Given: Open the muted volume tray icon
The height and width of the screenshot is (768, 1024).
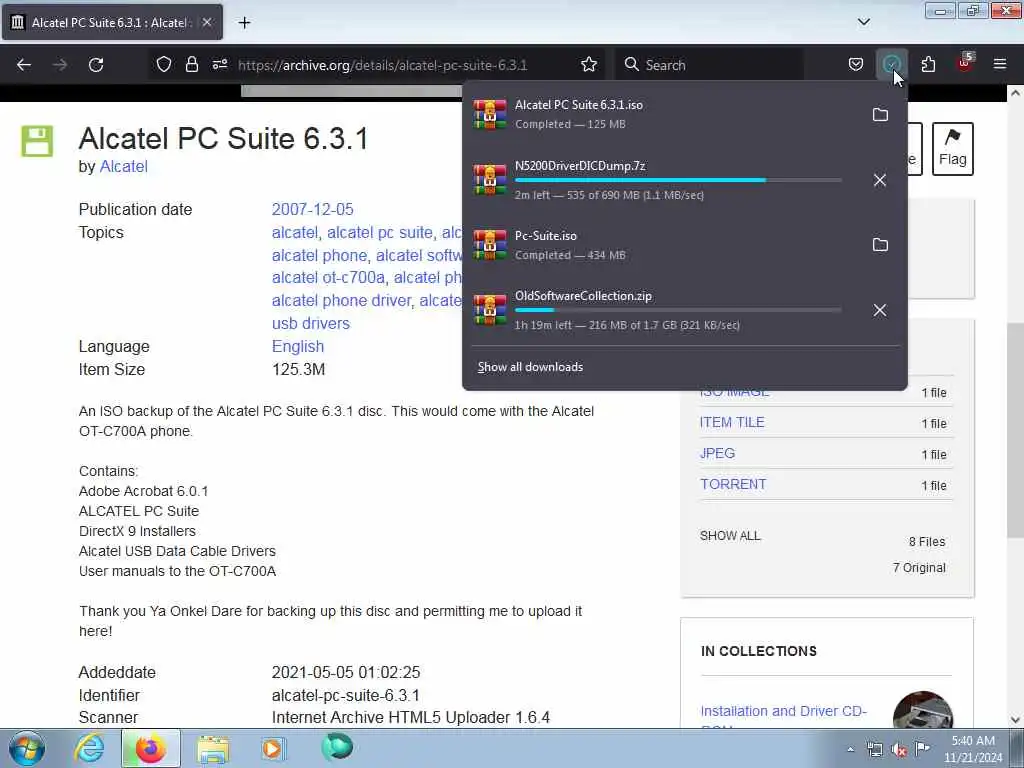Looking at the screenshot, I should click(x=899, y=750).
